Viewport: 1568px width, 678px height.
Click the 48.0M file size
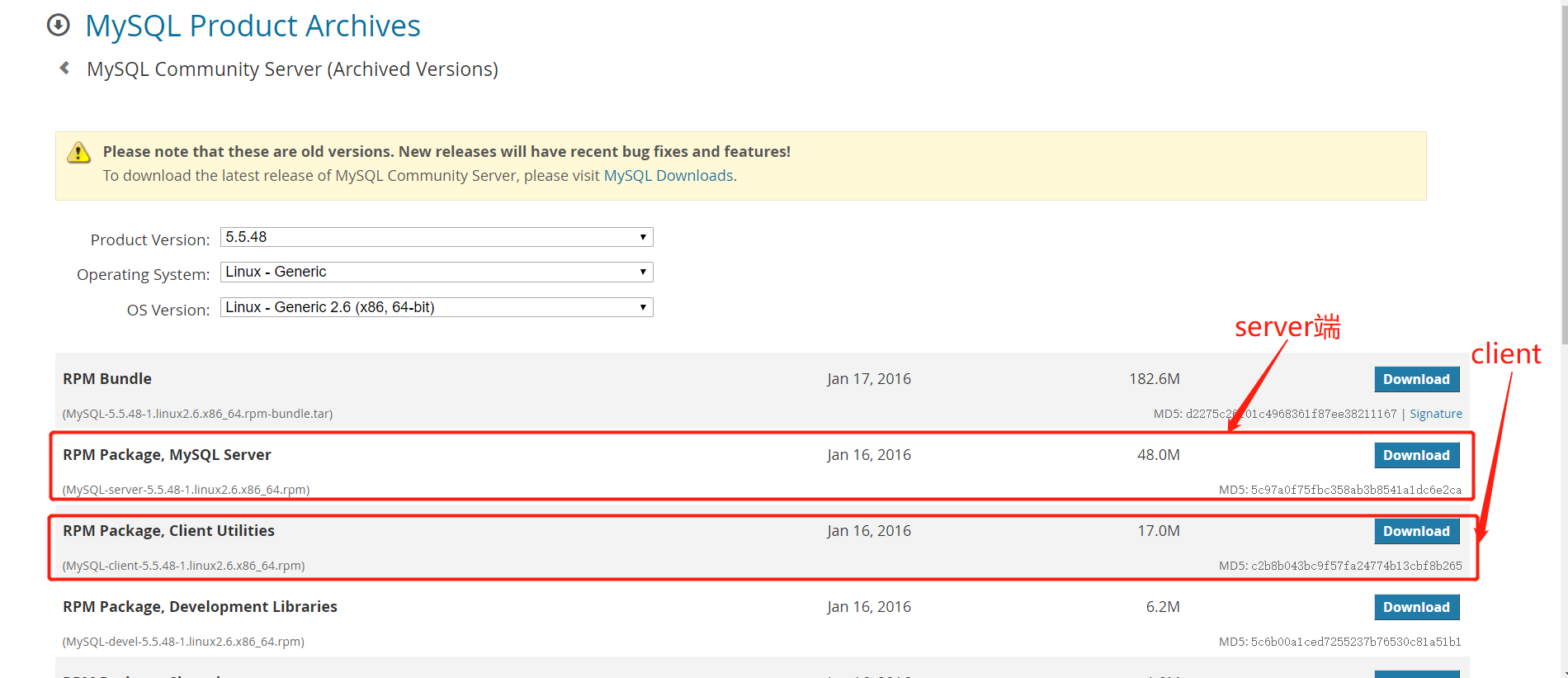[x=1159, y=454]
